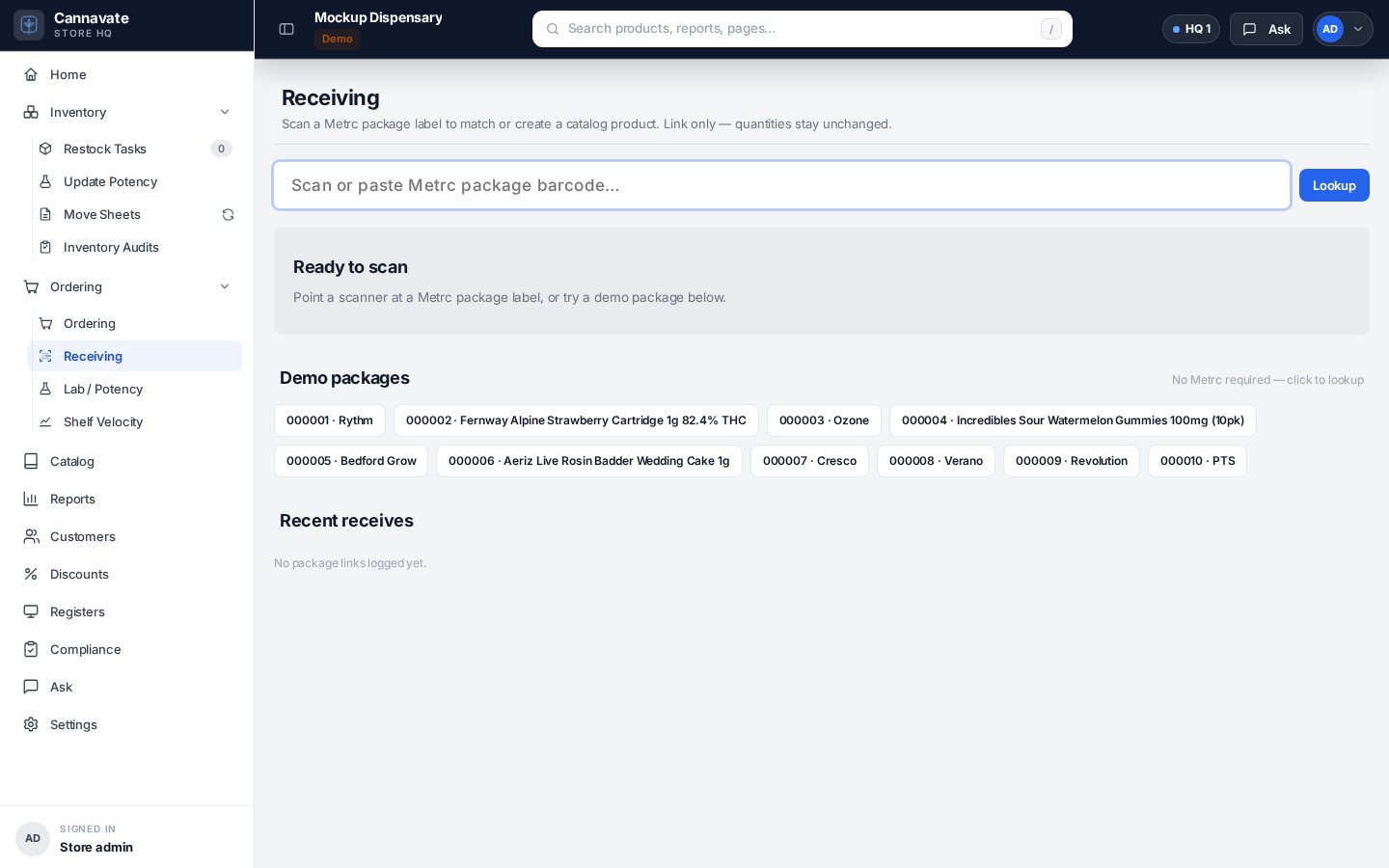Open the Ask button in header
Image resolution: width=1389 pixels, height=868 pixels.
[x=1266, y=29]
